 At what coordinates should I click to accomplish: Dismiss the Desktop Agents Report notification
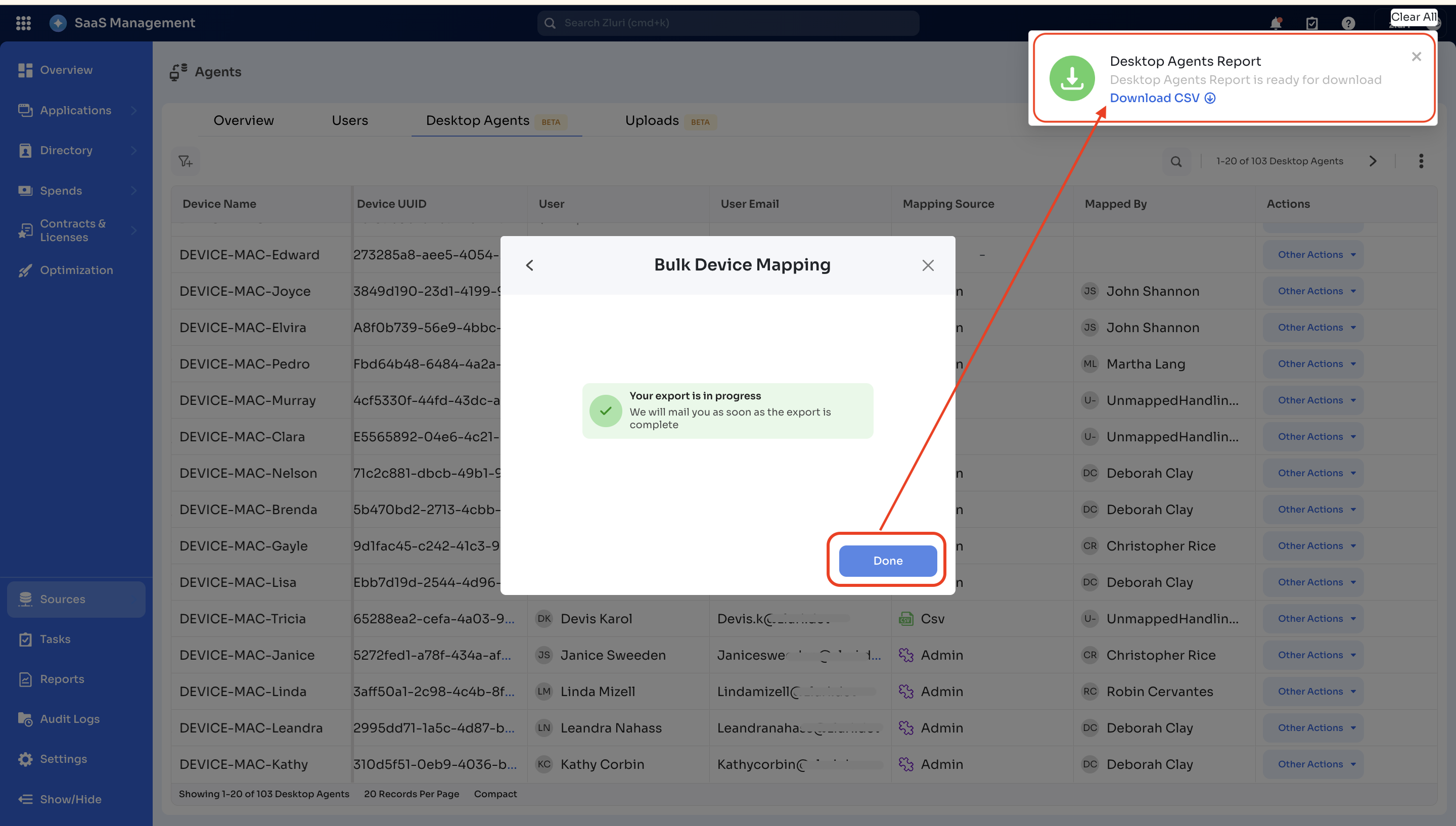(1416, 57)
